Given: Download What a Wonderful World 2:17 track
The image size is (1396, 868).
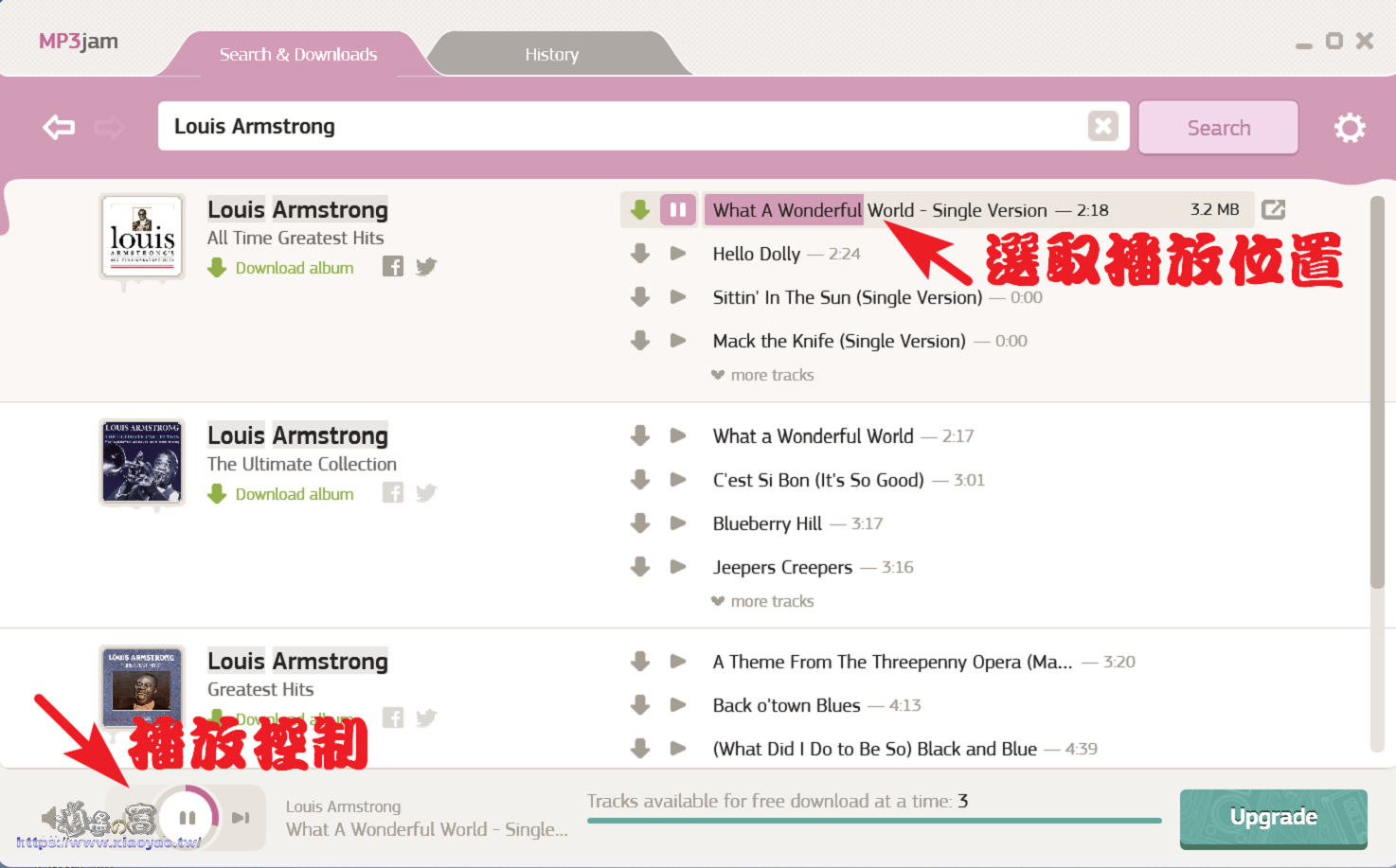Looking at the screenshot, I should [x=640, y=436].
